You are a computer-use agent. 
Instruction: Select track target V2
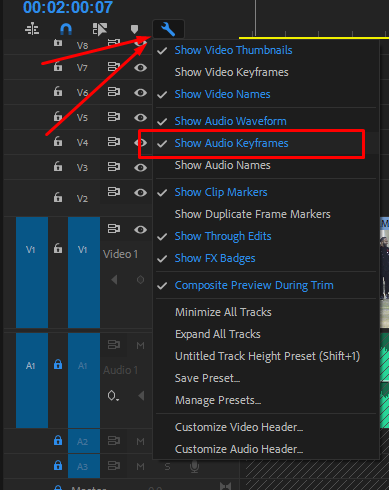[x=82, y=198]
